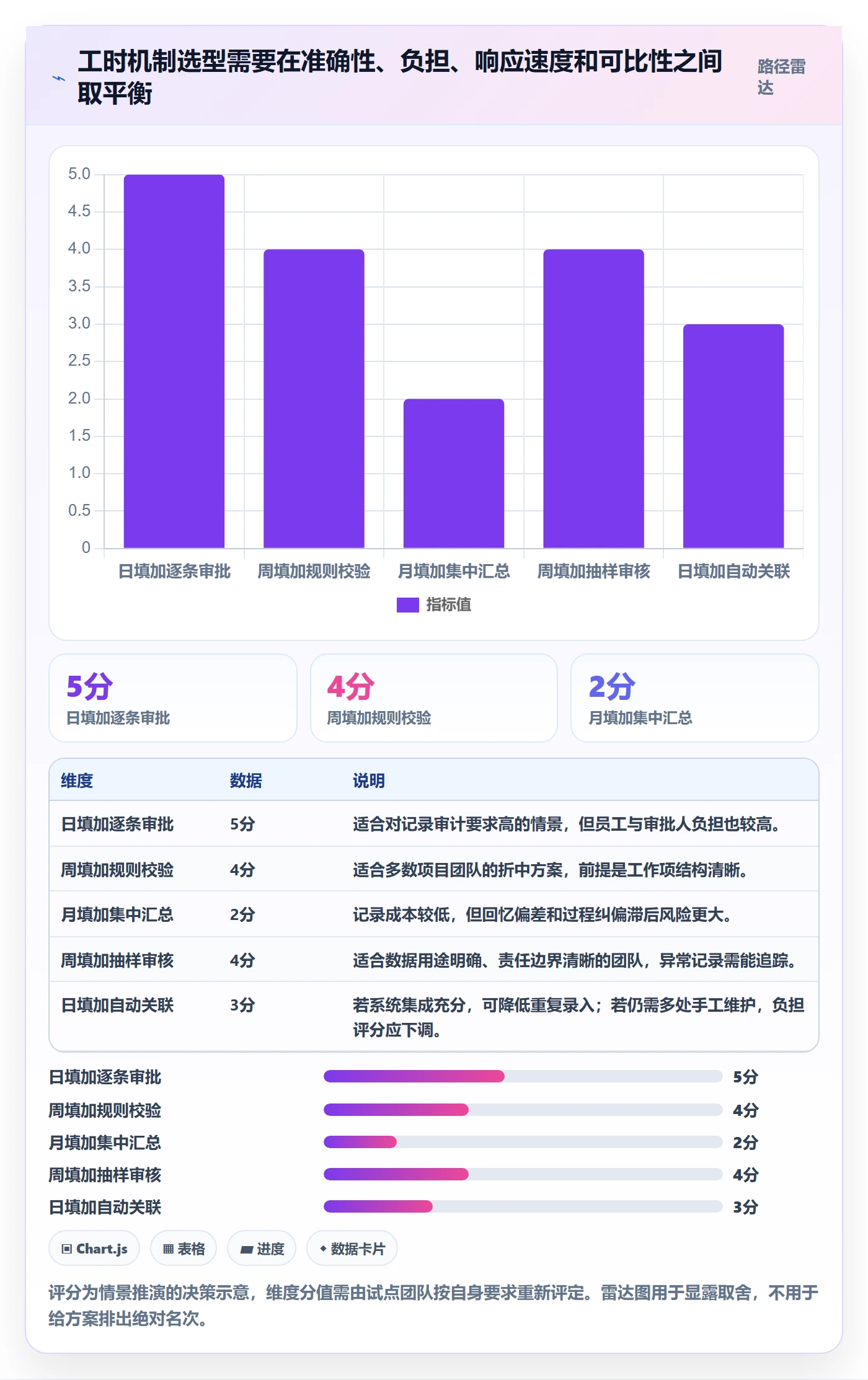Toggle the 指标值 legend label
Screen dimensions: 868x1380
click(x=448, y=604)
